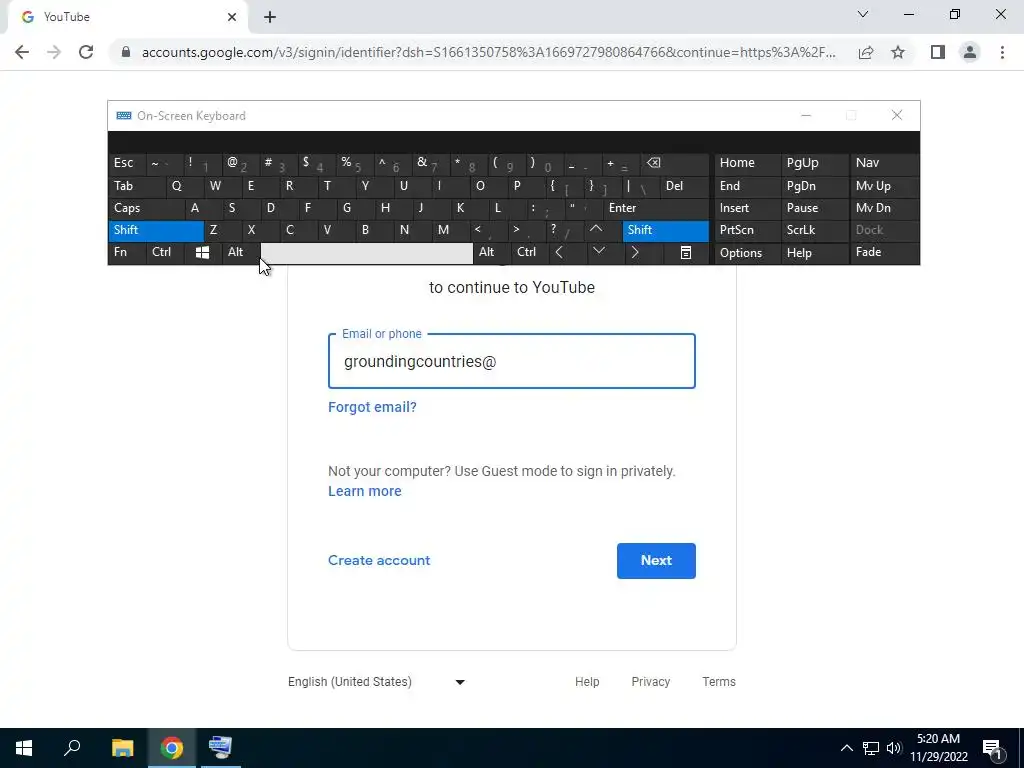Click the space bar on On-Screen Keyboard
1024x768 pixels.
click(x=366, y=253)
